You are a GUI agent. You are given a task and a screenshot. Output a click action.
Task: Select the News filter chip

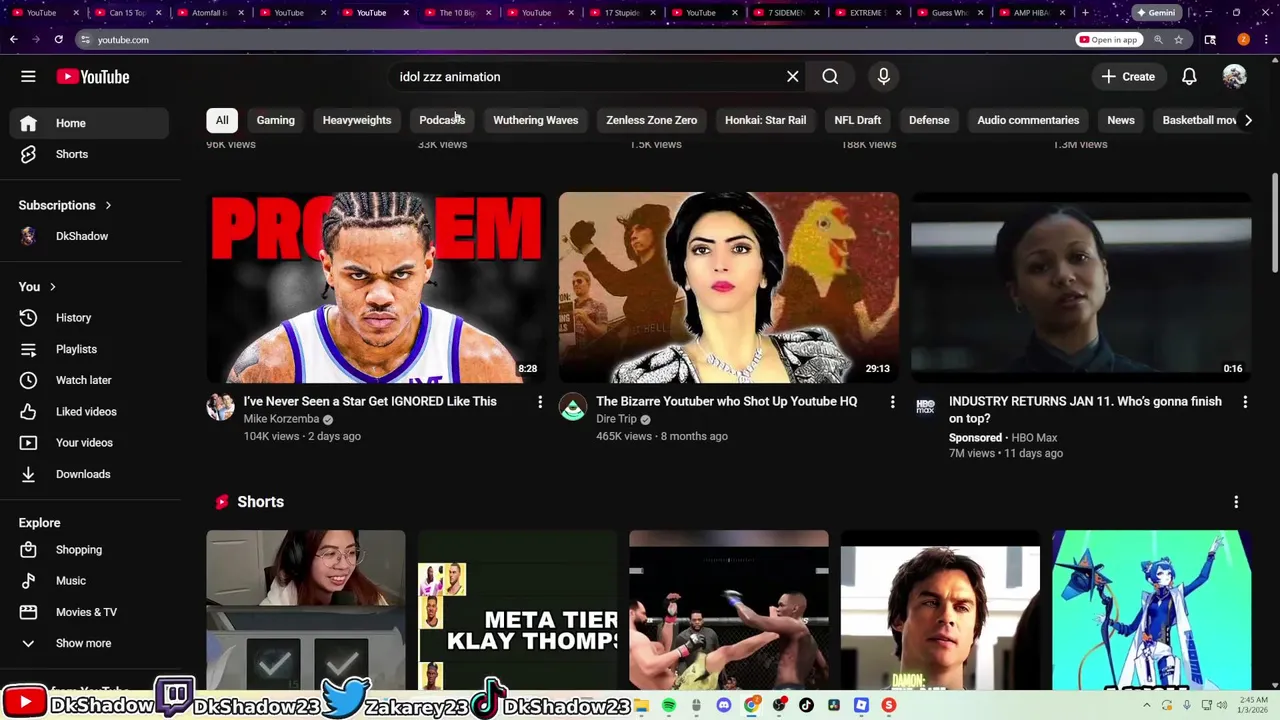[x=1120, y=120]
